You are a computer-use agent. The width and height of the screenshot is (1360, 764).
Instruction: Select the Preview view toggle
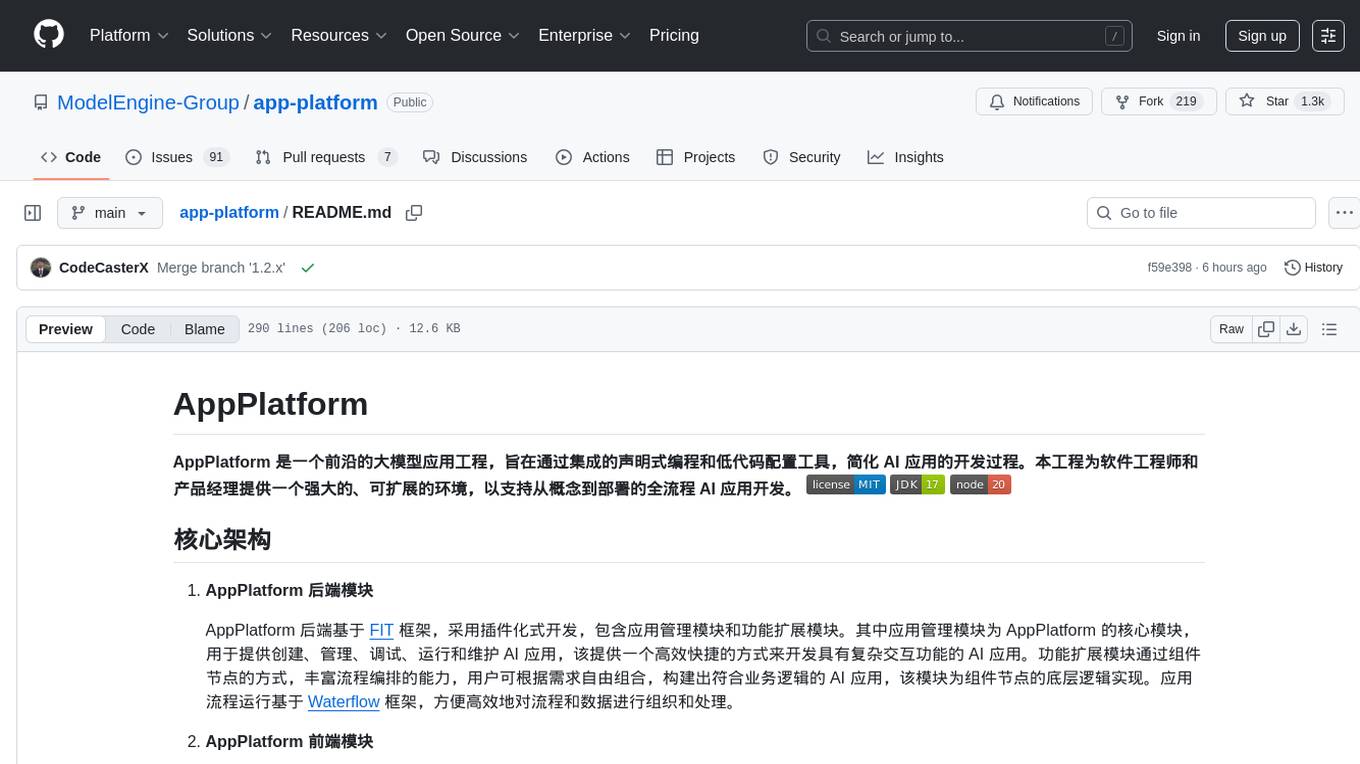pos(66,329)
